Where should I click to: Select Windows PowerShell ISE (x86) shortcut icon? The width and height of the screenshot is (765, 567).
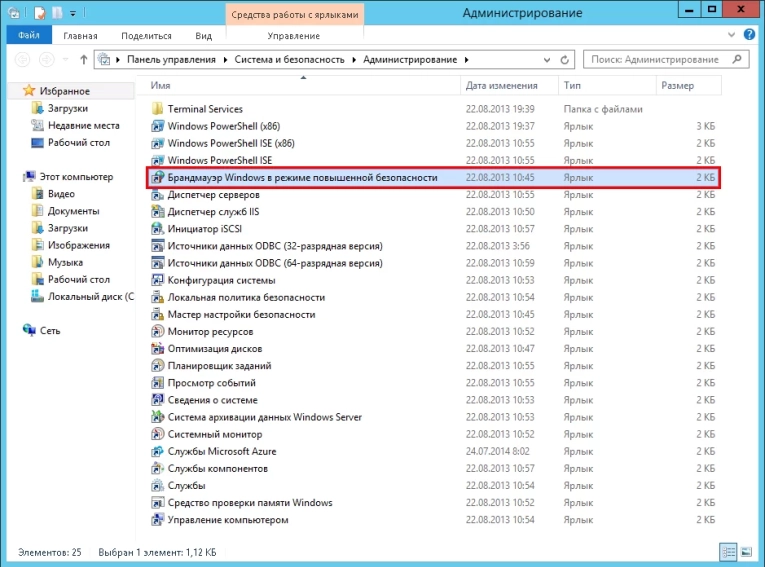pos(157,143)
